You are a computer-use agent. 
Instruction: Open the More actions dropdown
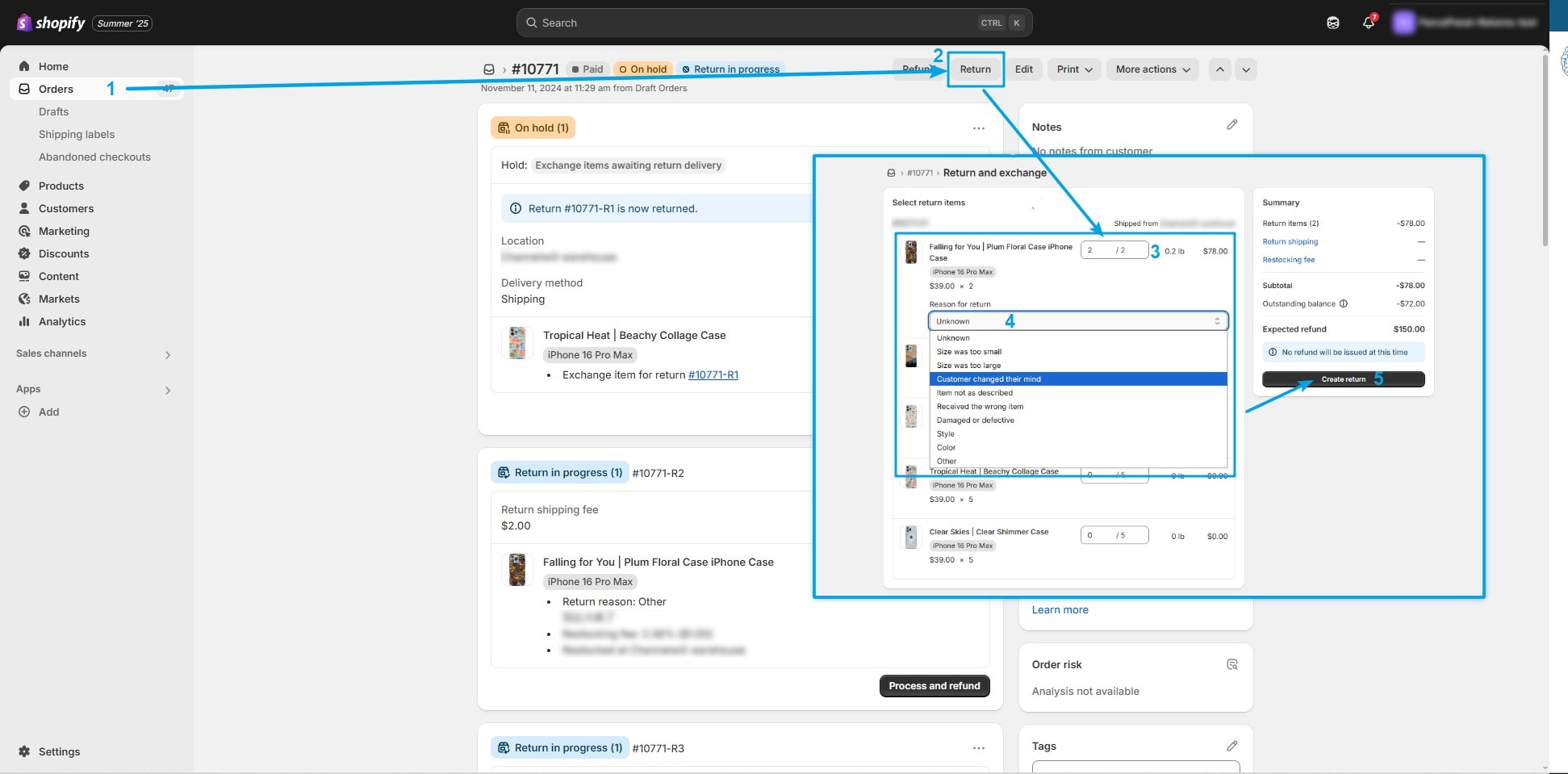click(x=1152, y=69)
